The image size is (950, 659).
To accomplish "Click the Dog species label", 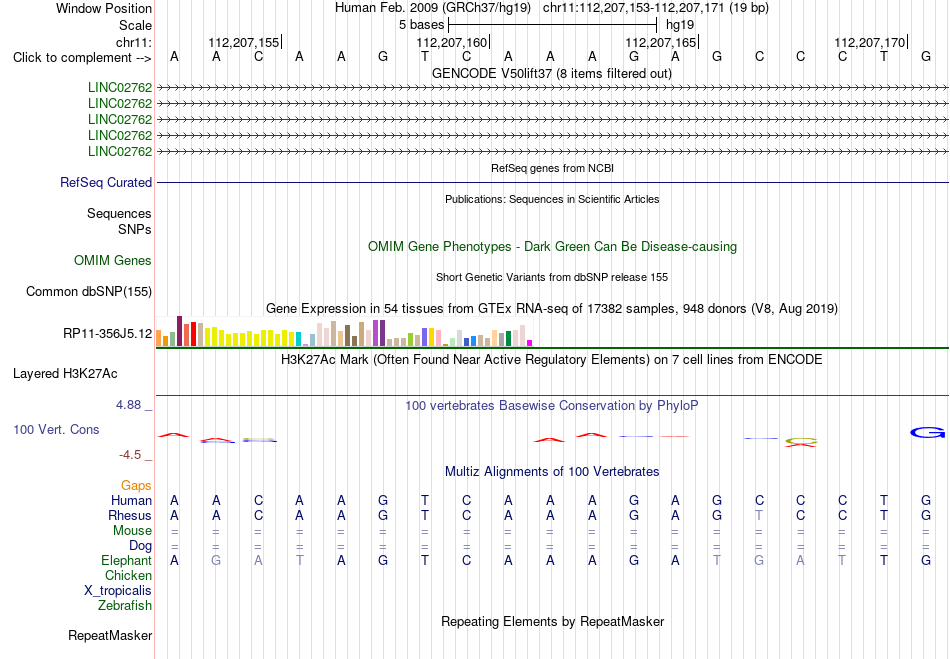I will coord(141,545).
